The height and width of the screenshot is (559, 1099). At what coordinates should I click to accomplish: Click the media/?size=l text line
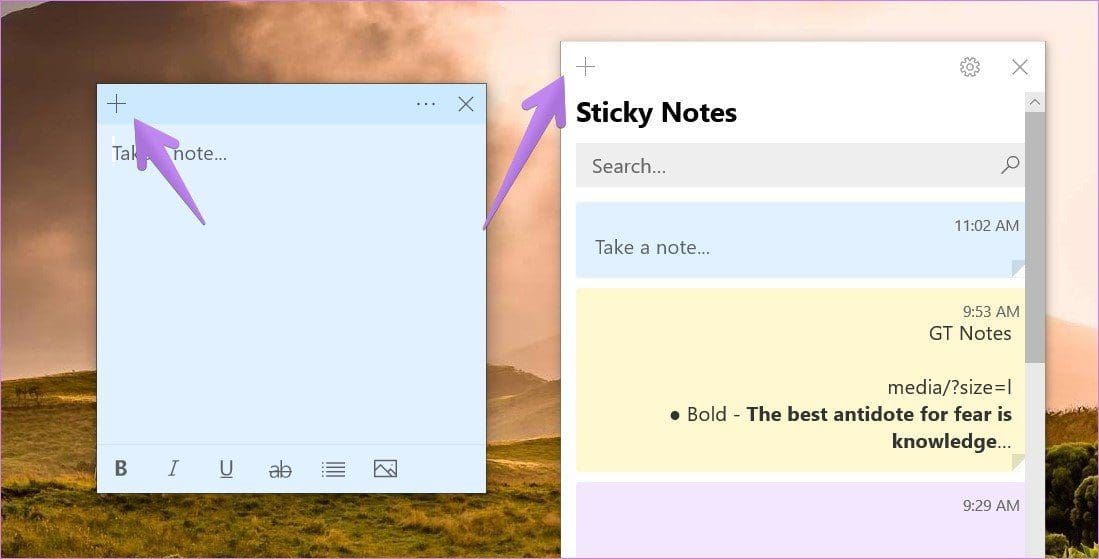tap(949, 387)
